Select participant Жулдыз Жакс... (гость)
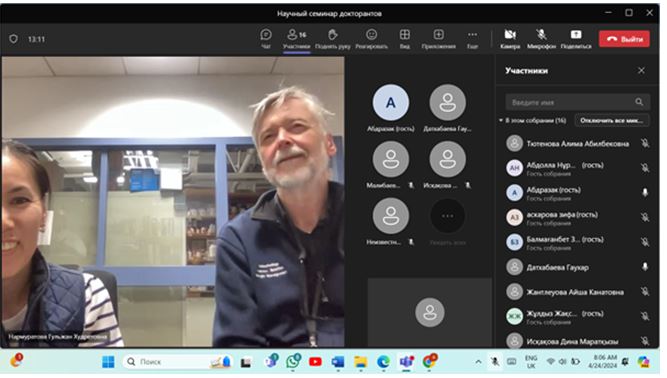 (577, 316)
